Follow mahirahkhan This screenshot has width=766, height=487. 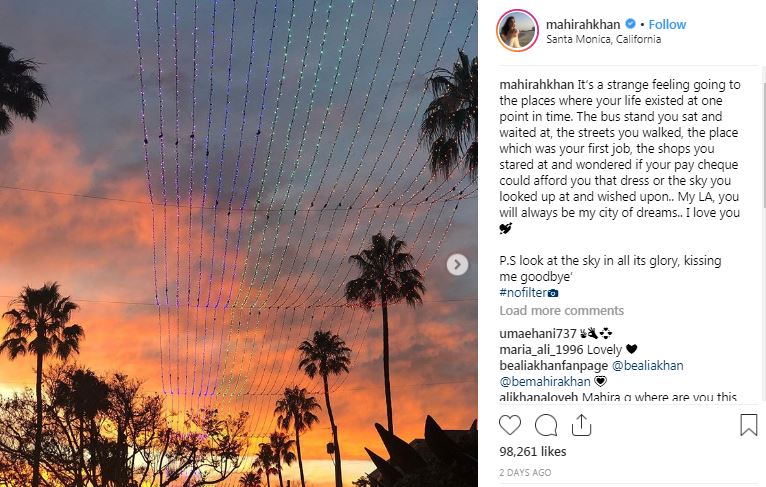click(667, 24)
